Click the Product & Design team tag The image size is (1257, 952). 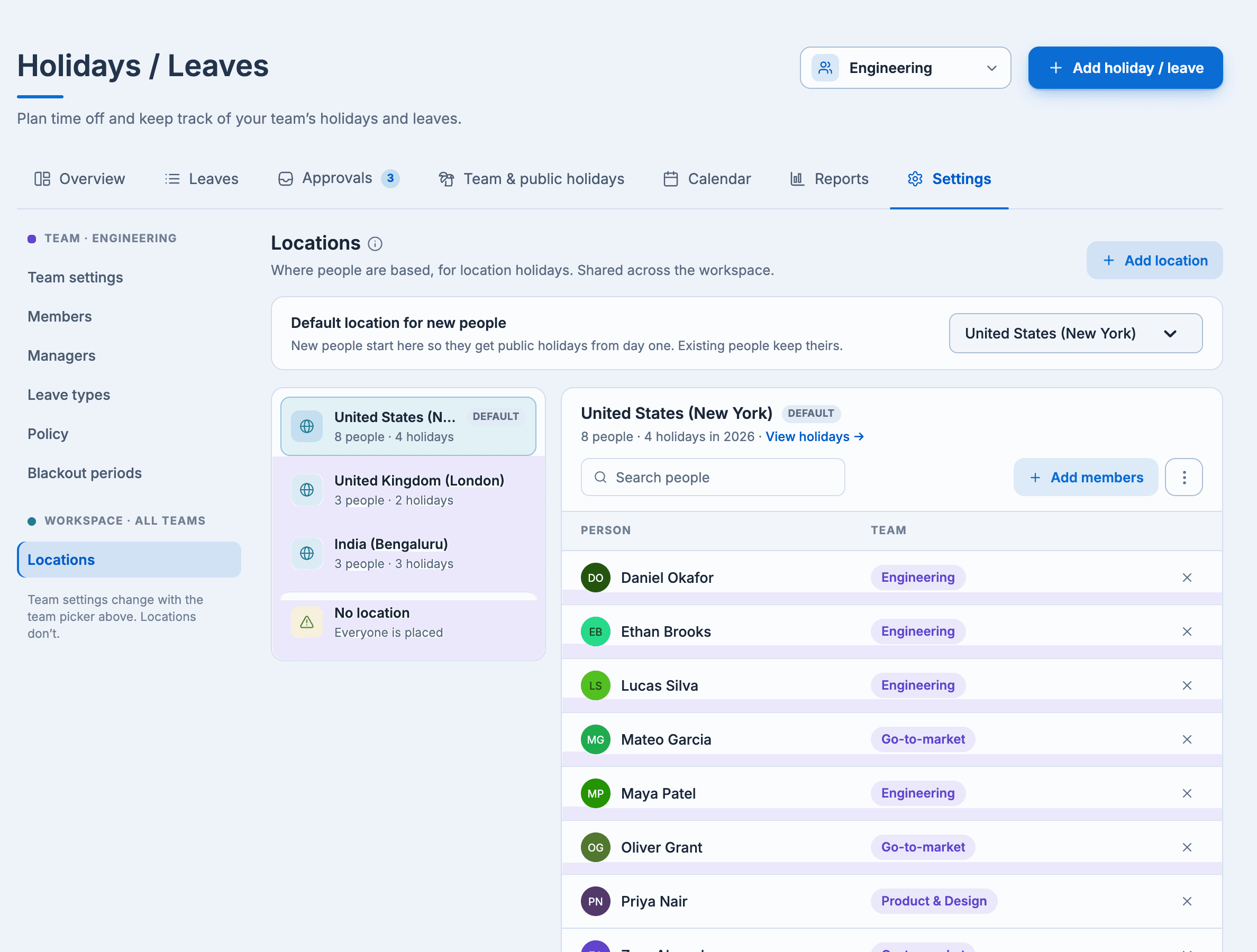point(934,901)
